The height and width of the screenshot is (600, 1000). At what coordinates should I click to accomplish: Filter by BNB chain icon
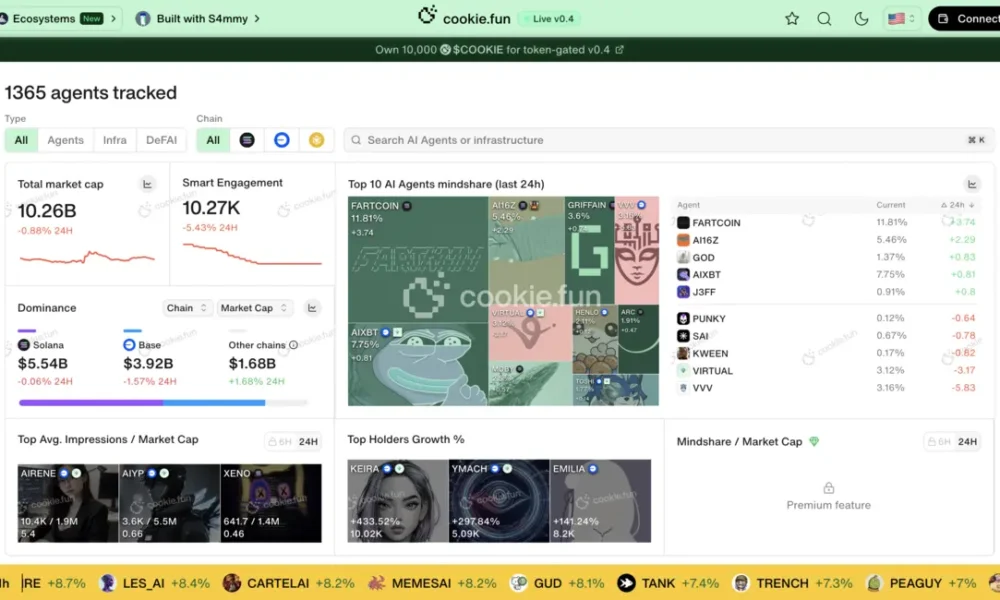pos(316,140)
